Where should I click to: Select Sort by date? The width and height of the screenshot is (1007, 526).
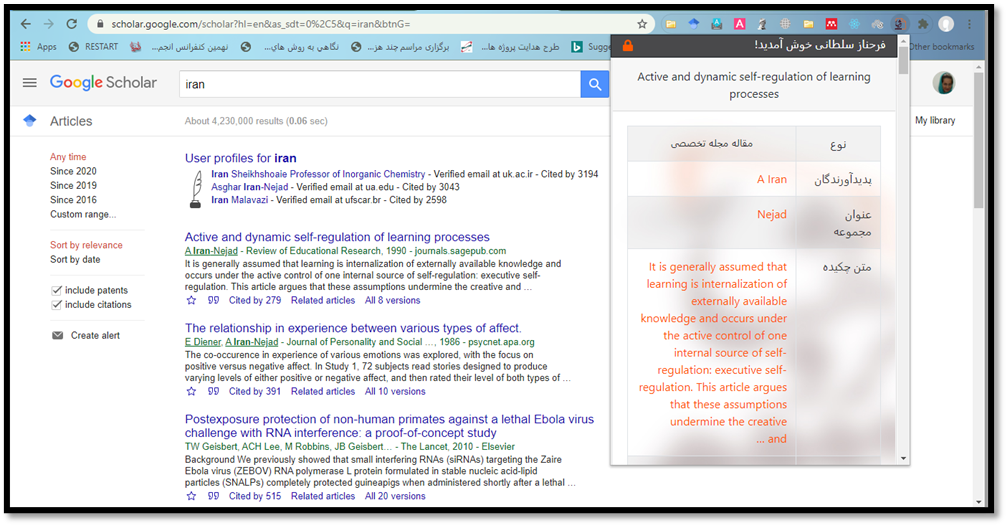click(x=75, y=260)
